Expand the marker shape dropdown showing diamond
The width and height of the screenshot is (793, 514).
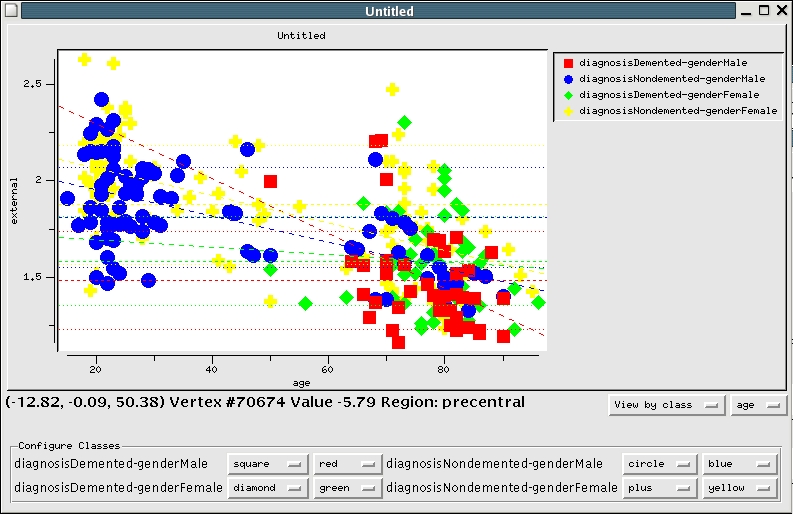pyautogui.click(x=267, y=488)
